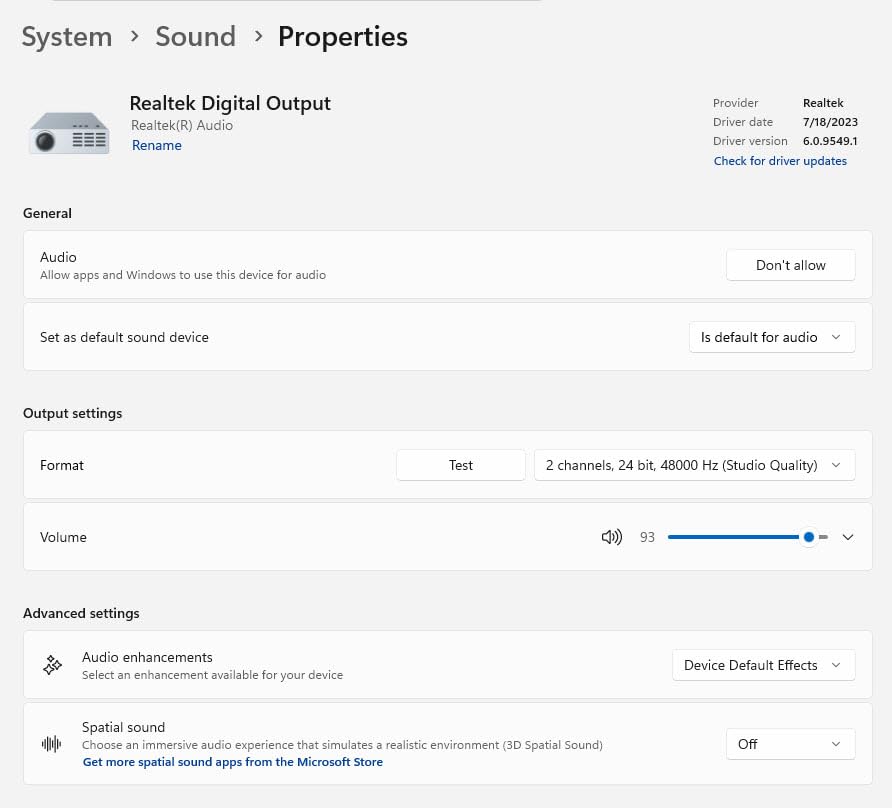This screenshot has height=808, width=892.
Task: Open the Is default for audio dropdown
Action: (x=771, y=337)
